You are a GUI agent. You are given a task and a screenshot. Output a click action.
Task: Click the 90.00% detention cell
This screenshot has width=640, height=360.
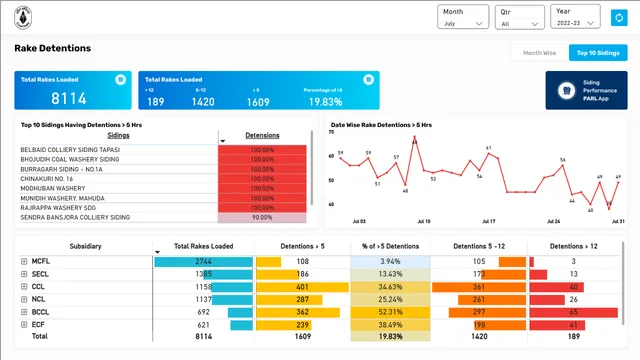click(262, 218)
